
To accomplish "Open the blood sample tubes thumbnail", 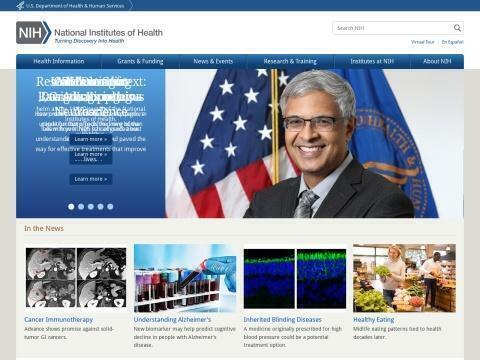I will pyautogui.click(x=185, y=278).
